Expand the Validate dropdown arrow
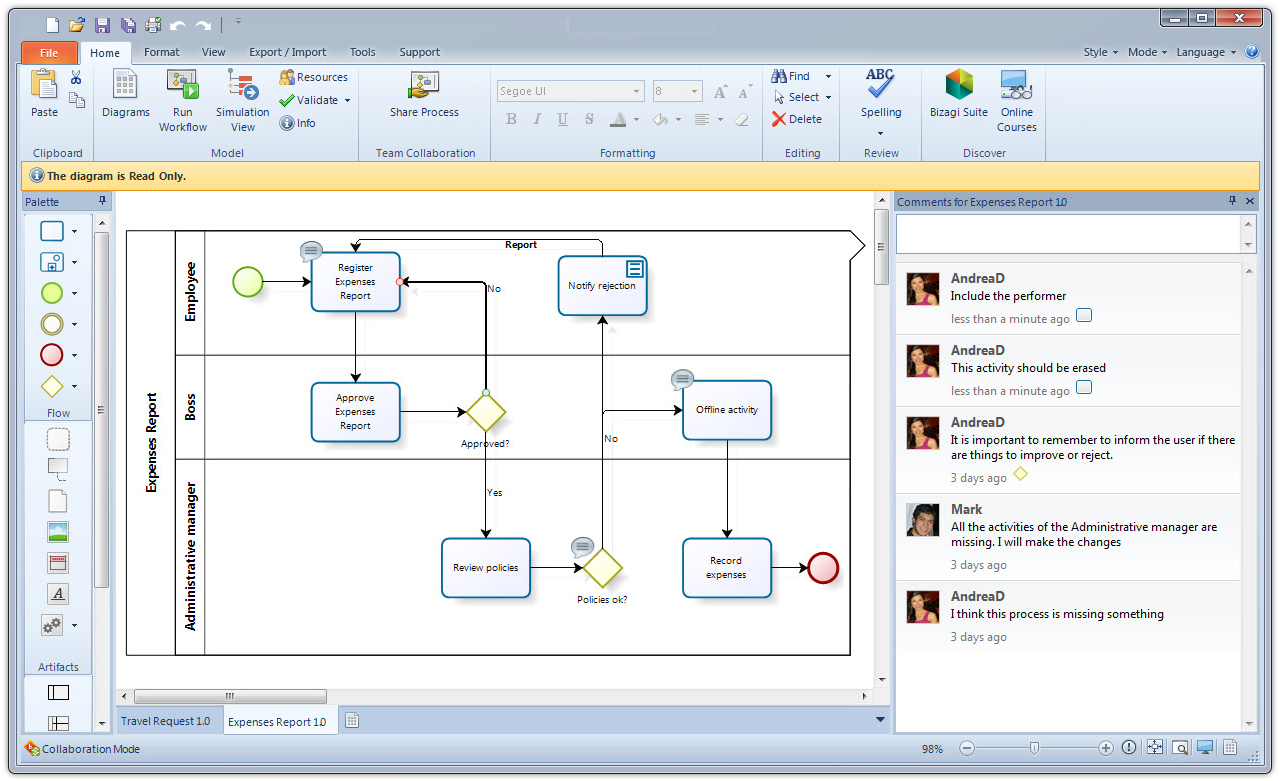Screen dimensions: 1280x781 (347, 100)
